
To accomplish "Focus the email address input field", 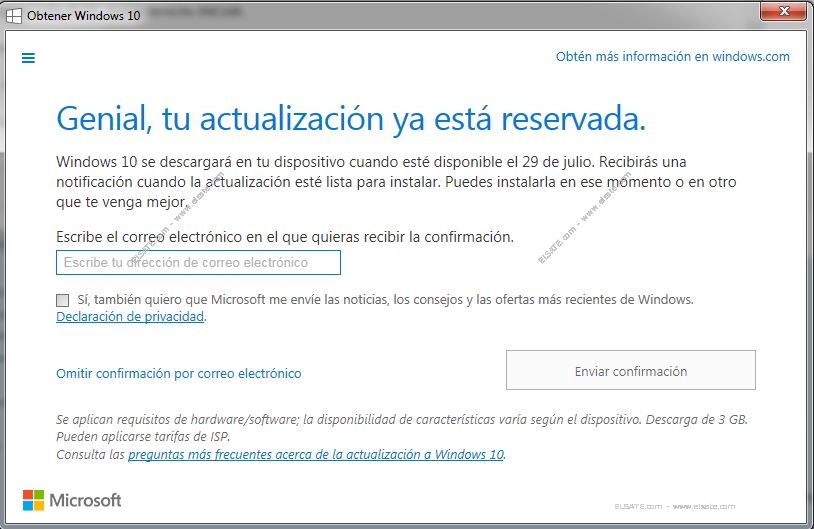I will tap(198, 262).
